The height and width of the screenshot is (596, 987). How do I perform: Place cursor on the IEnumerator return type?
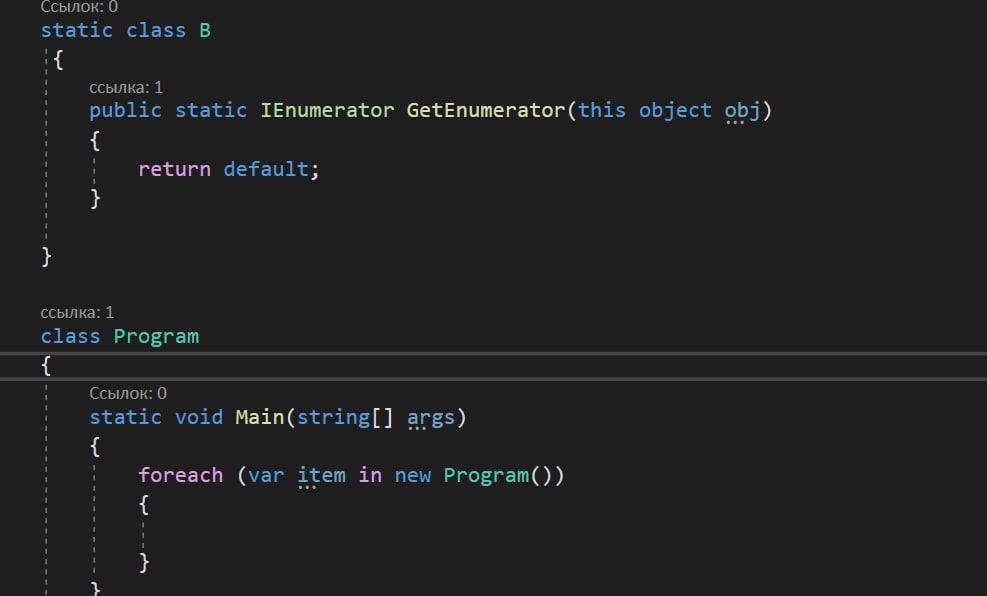point(327,110)
